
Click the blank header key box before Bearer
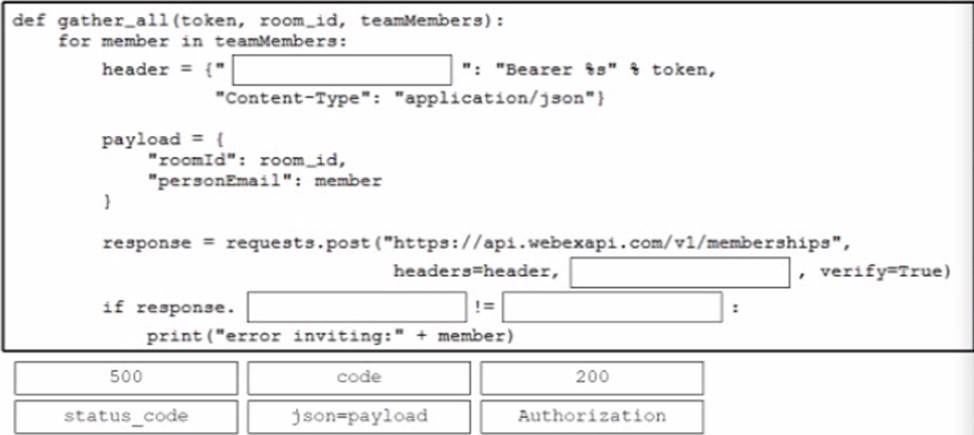point(342,70)
